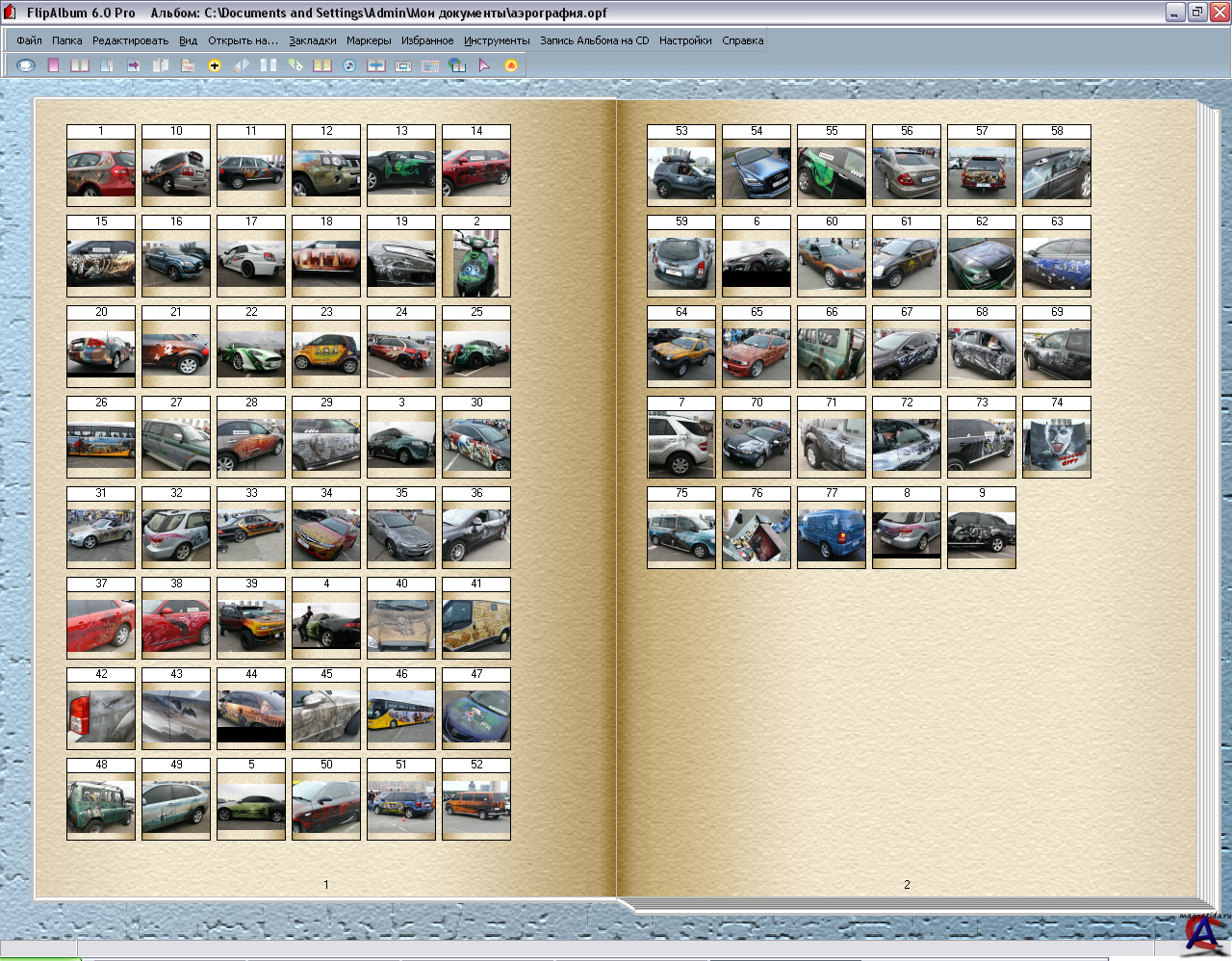Open thumbnail 2 showing the green scooter
This screenshot has width=1232, height=961.
[476, 263]
